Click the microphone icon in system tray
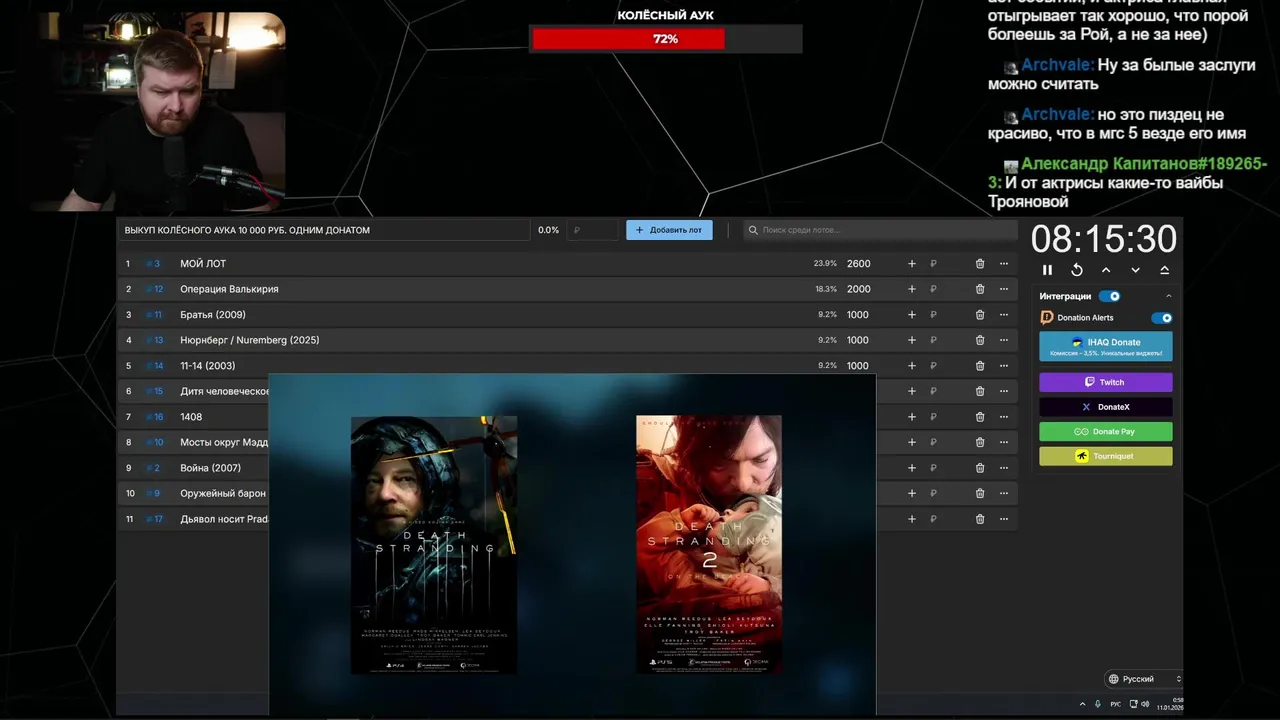 click(1098, 704)
